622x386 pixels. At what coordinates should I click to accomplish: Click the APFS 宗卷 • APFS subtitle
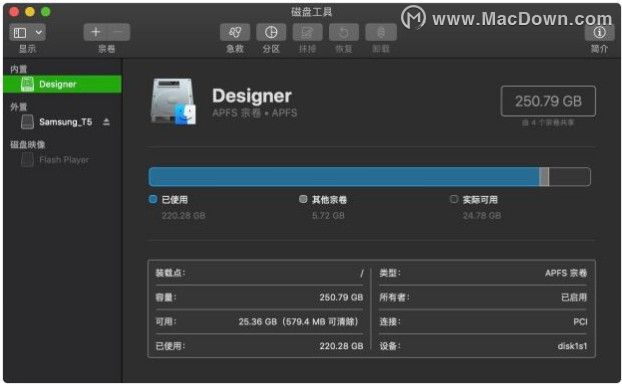(255, 113)
